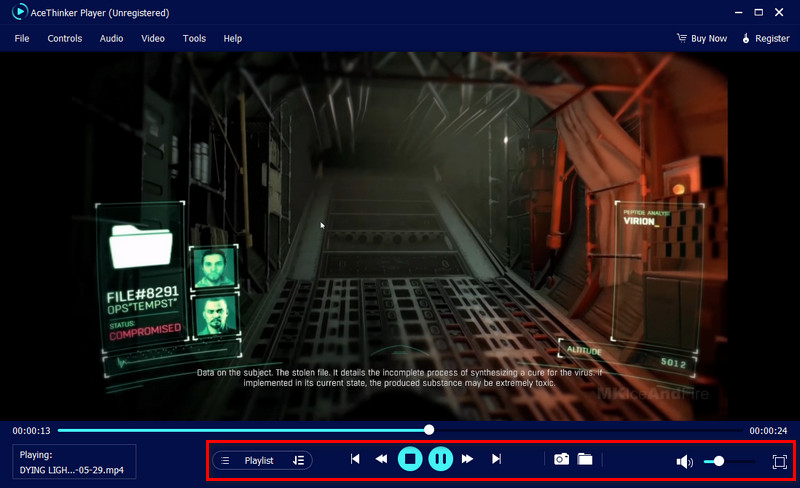
Task: Take a snapshot with camera icon
Action: 561,459
